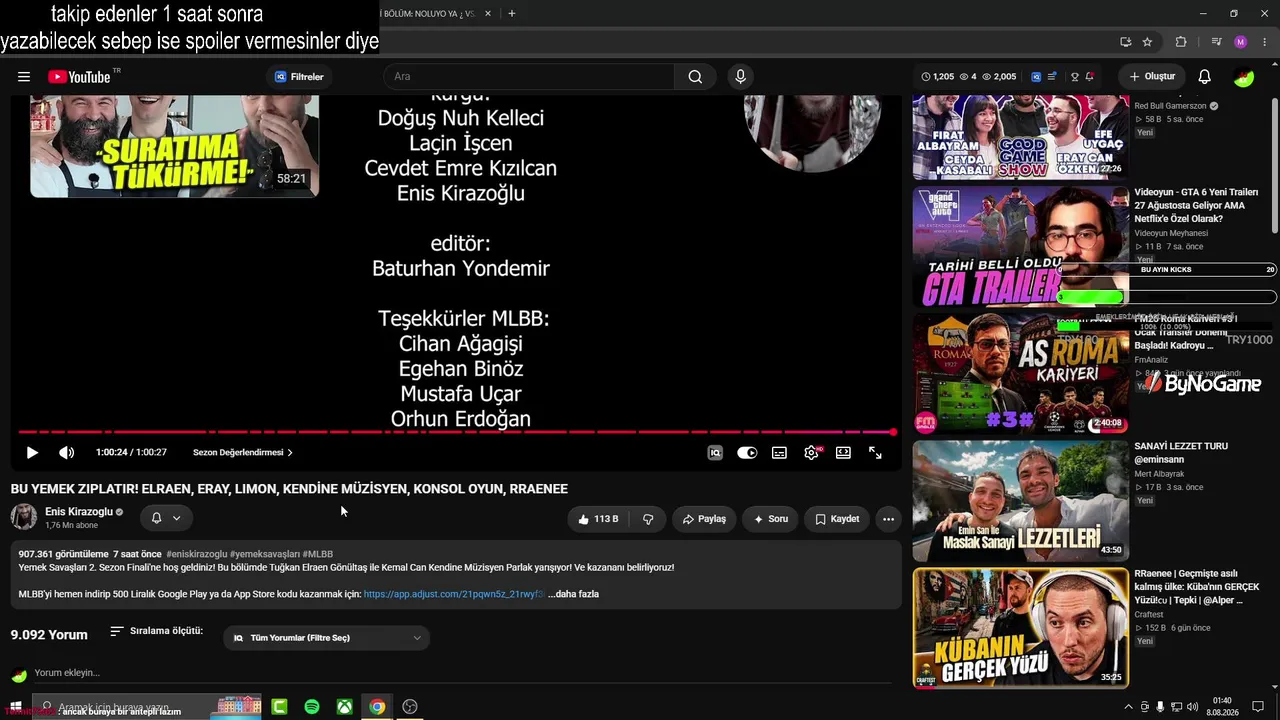Open a new browser tab

[x=512, y=13]
